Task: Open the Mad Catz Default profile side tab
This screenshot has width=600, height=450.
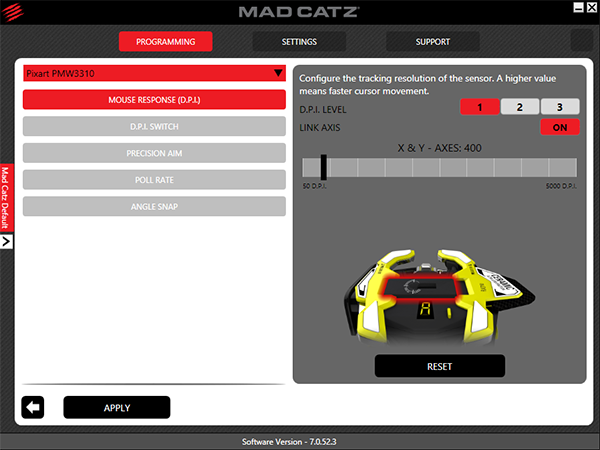Action: pos(6,198)
